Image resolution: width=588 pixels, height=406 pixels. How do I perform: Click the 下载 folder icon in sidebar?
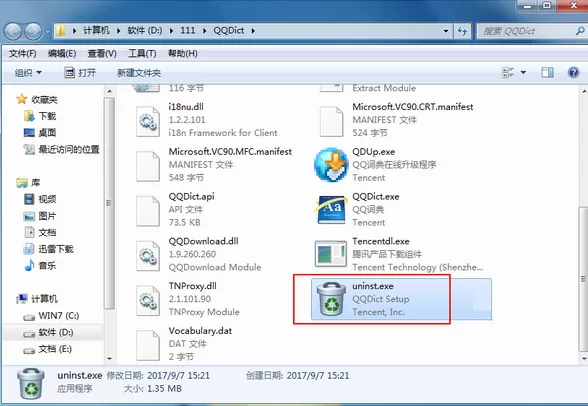point(29,116)
